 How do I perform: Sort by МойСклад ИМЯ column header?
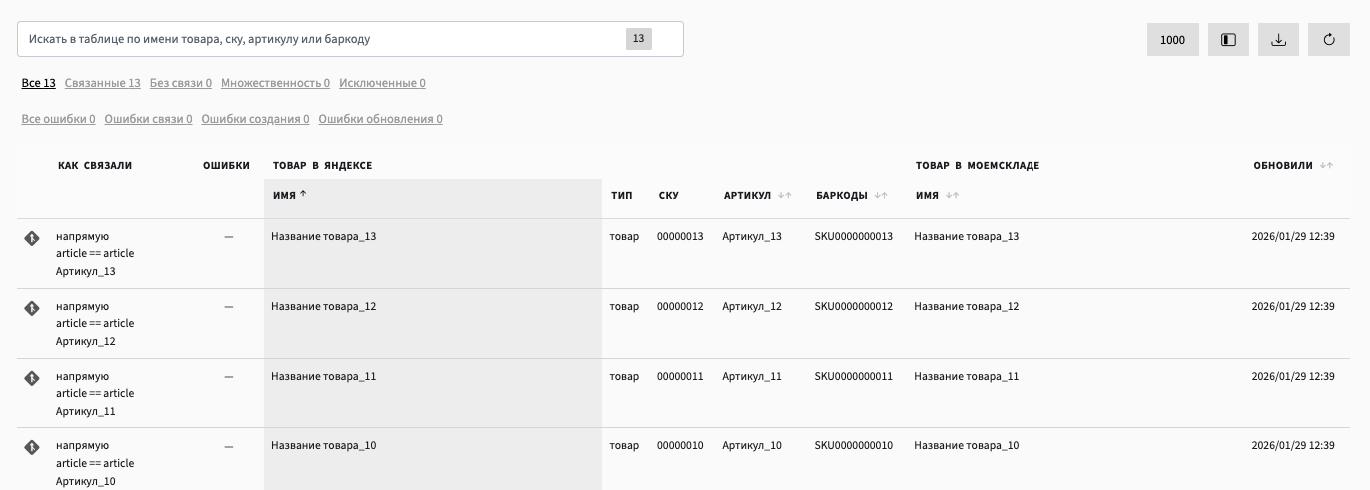[937, 195]
